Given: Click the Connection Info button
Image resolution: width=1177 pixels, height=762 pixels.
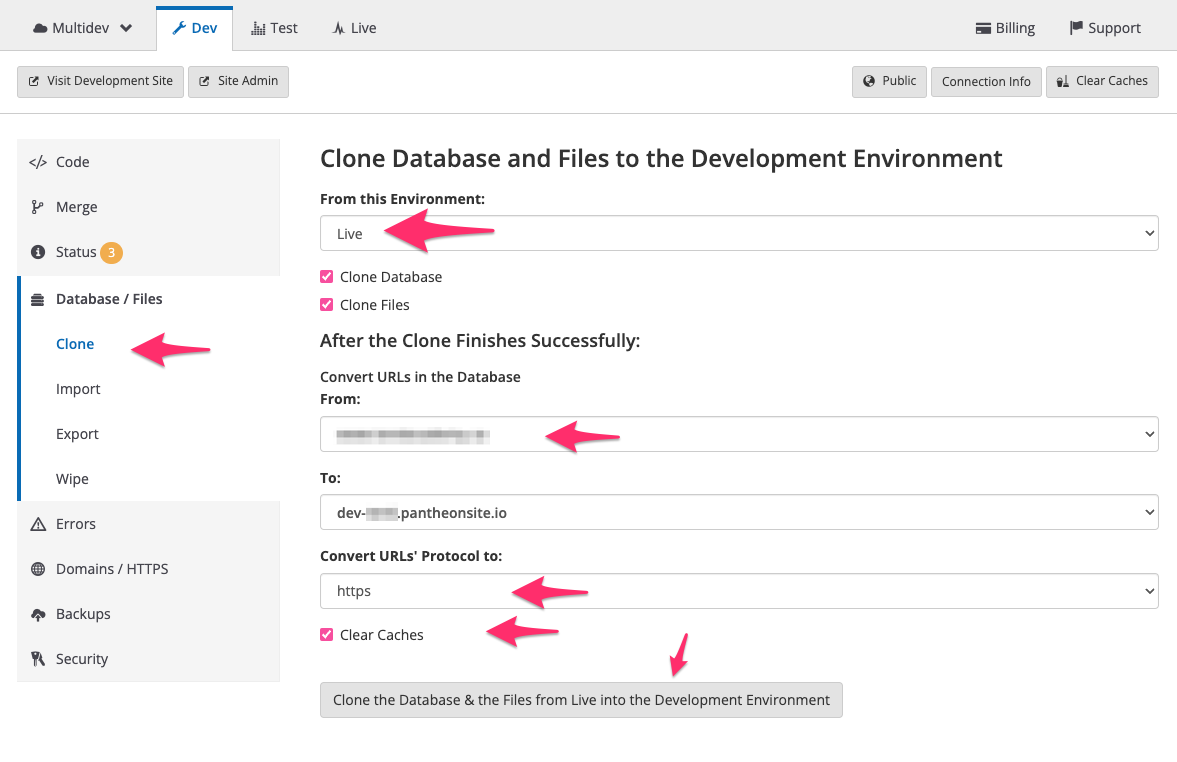Looking at the screenshot, I should [986, 81].
